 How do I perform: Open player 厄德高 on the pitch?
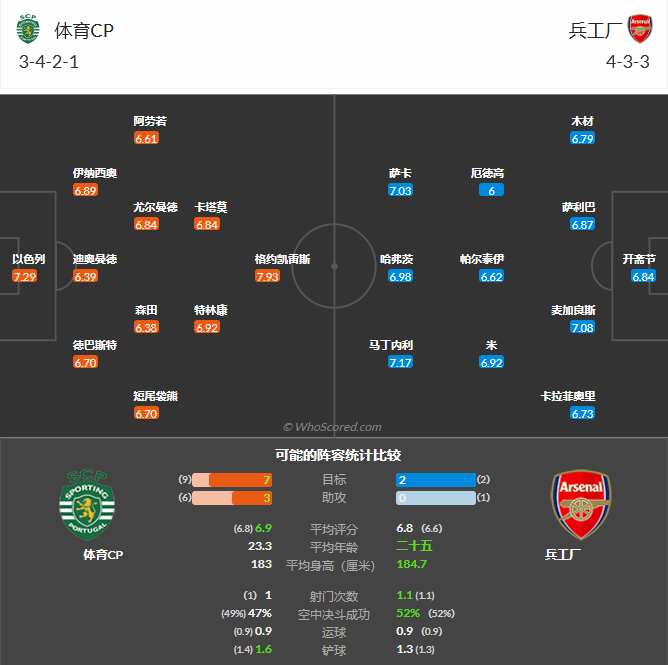[487, 173]
